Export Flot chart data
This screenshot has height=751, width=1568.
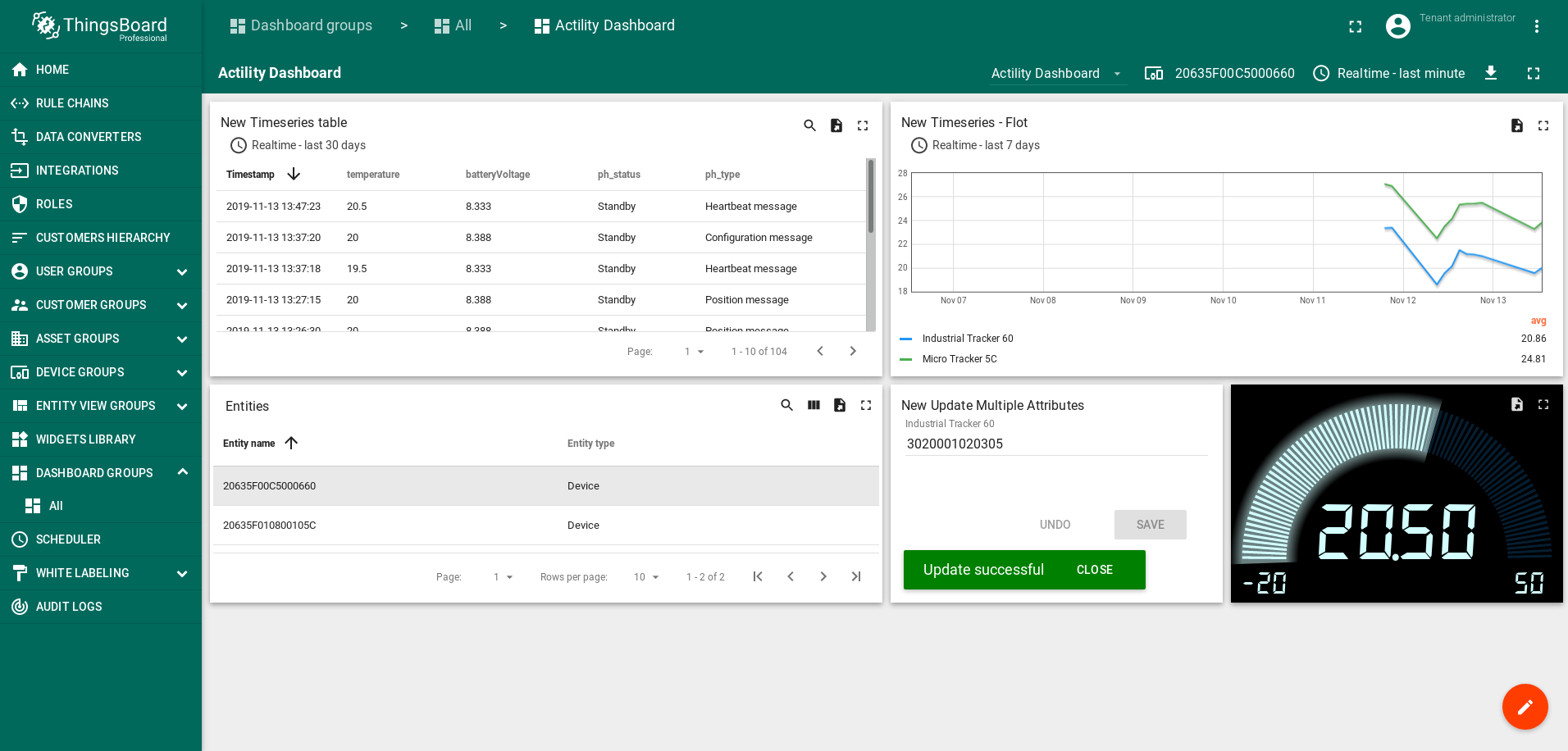point(1517,125)
